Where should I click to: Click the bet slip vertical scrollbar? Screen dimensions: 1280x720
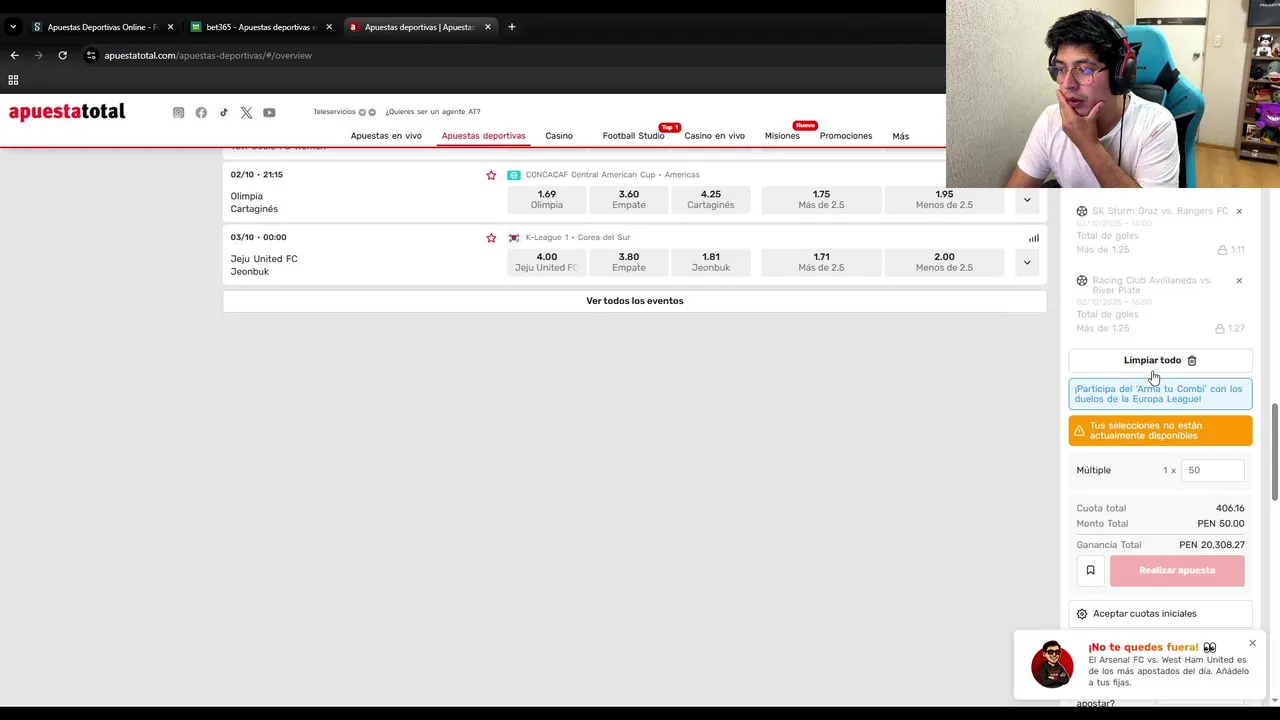point(1274,452)
